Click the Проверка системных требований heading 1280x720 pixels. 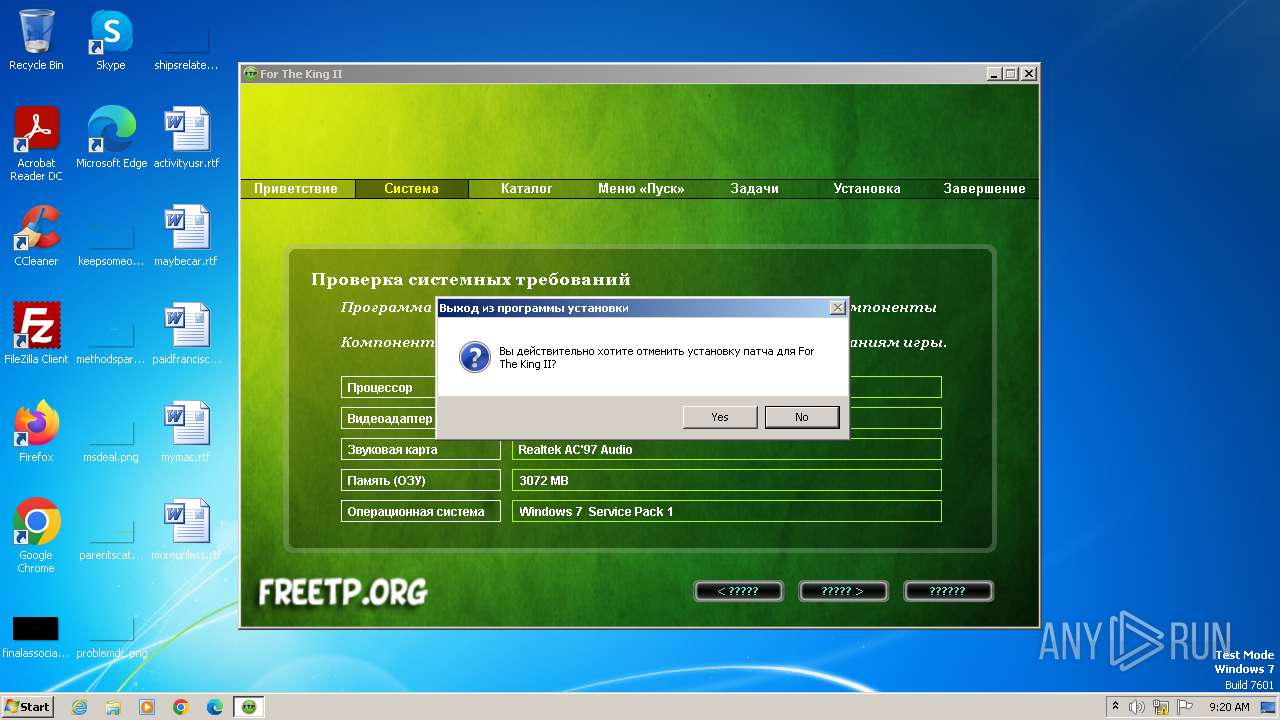(x=471, y=279)
